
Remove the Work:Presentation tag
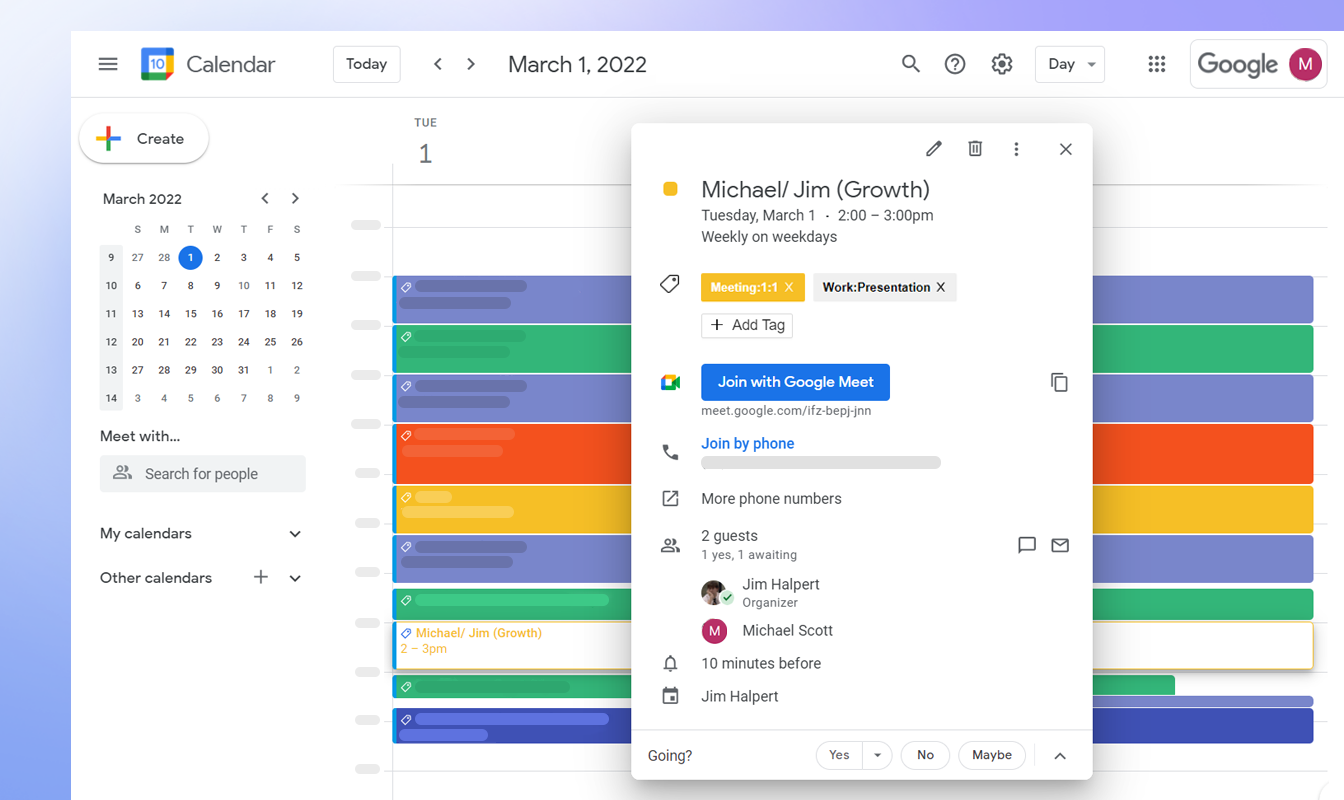[x=940, y=287]
